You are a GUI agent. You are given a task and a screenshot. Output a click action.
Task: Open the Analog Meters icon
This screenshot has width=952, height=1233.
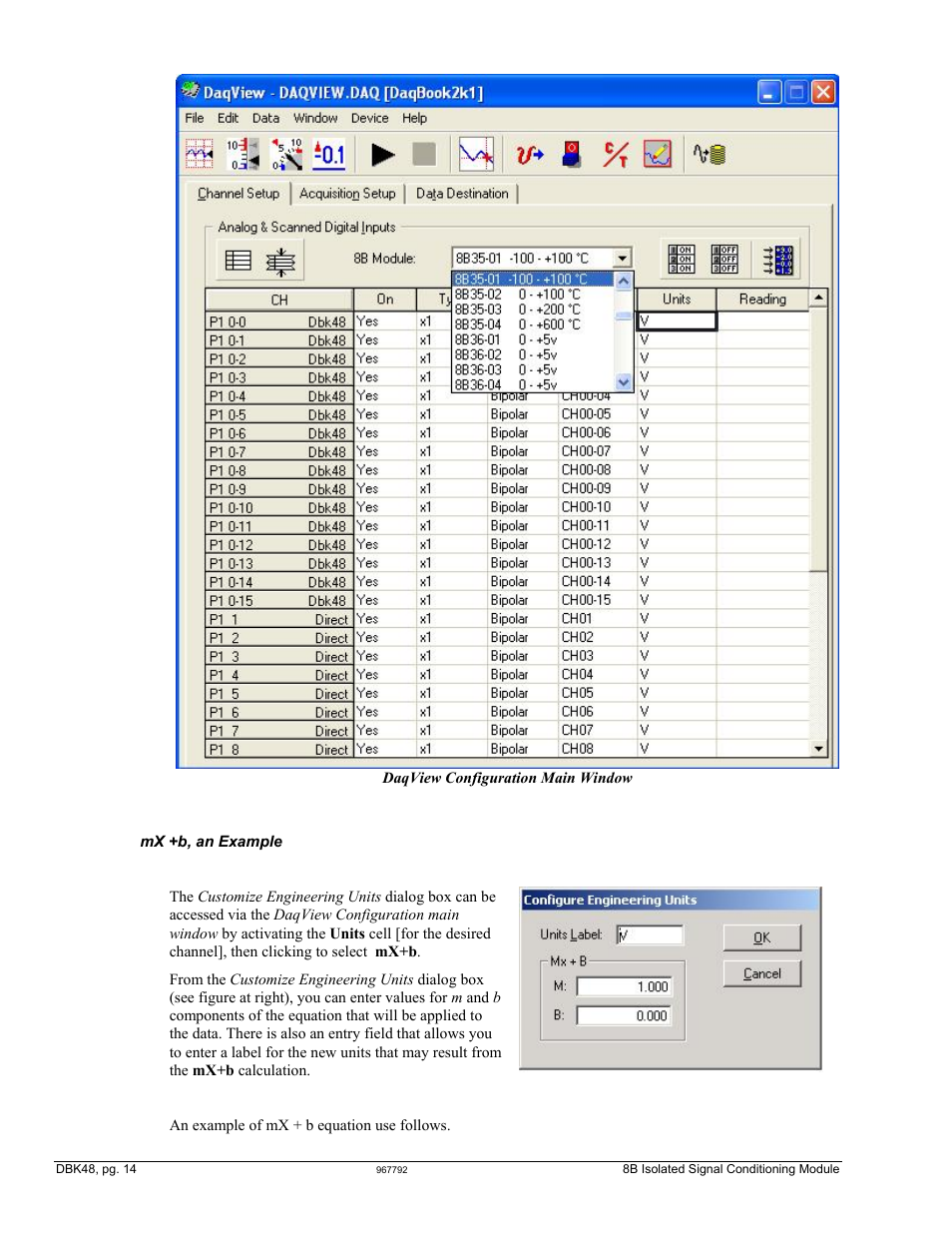click(287, 155)
